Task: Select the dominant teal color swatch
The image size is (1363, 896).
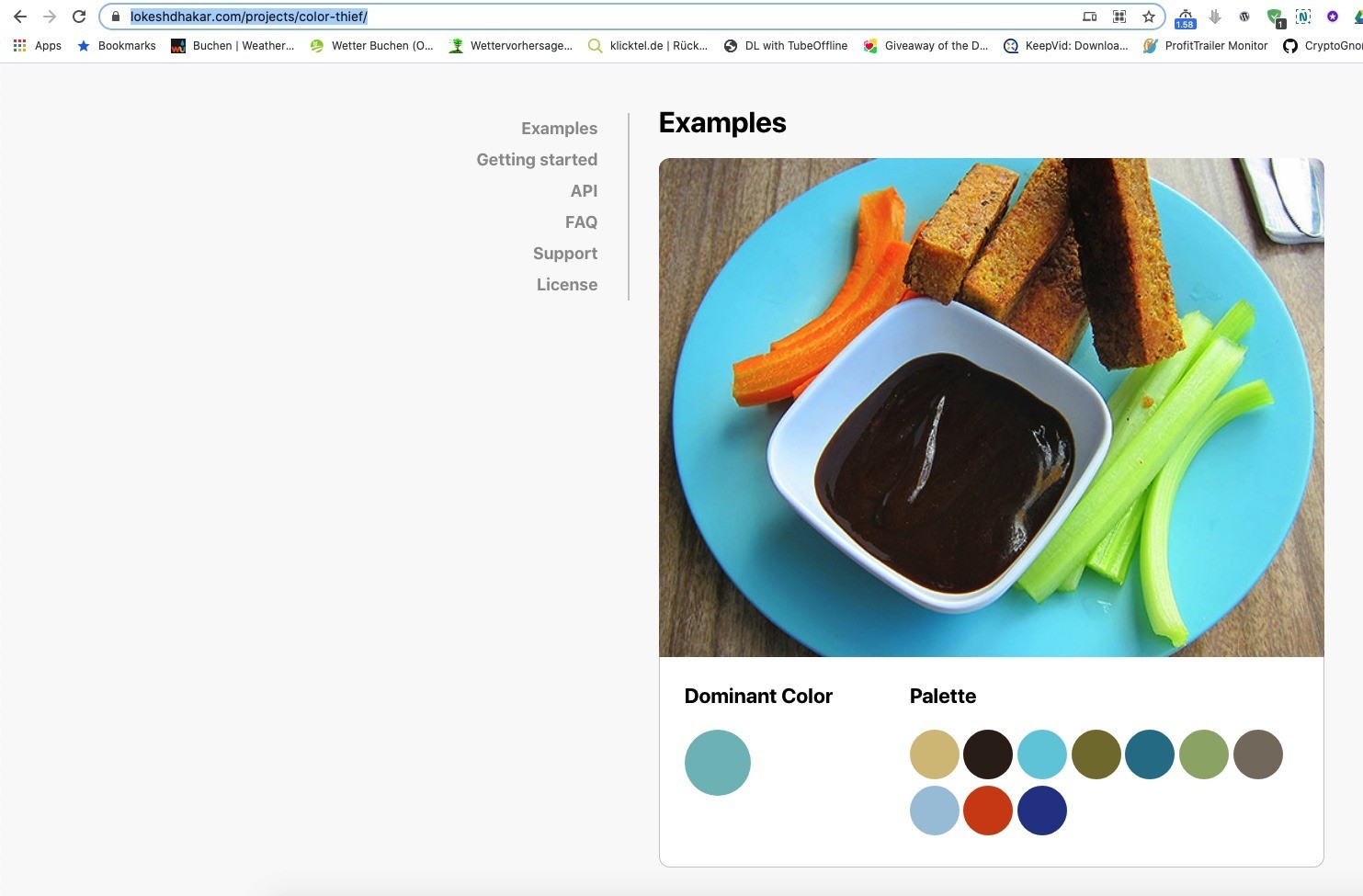Action: pyautogui.click(x=718, y=763)
